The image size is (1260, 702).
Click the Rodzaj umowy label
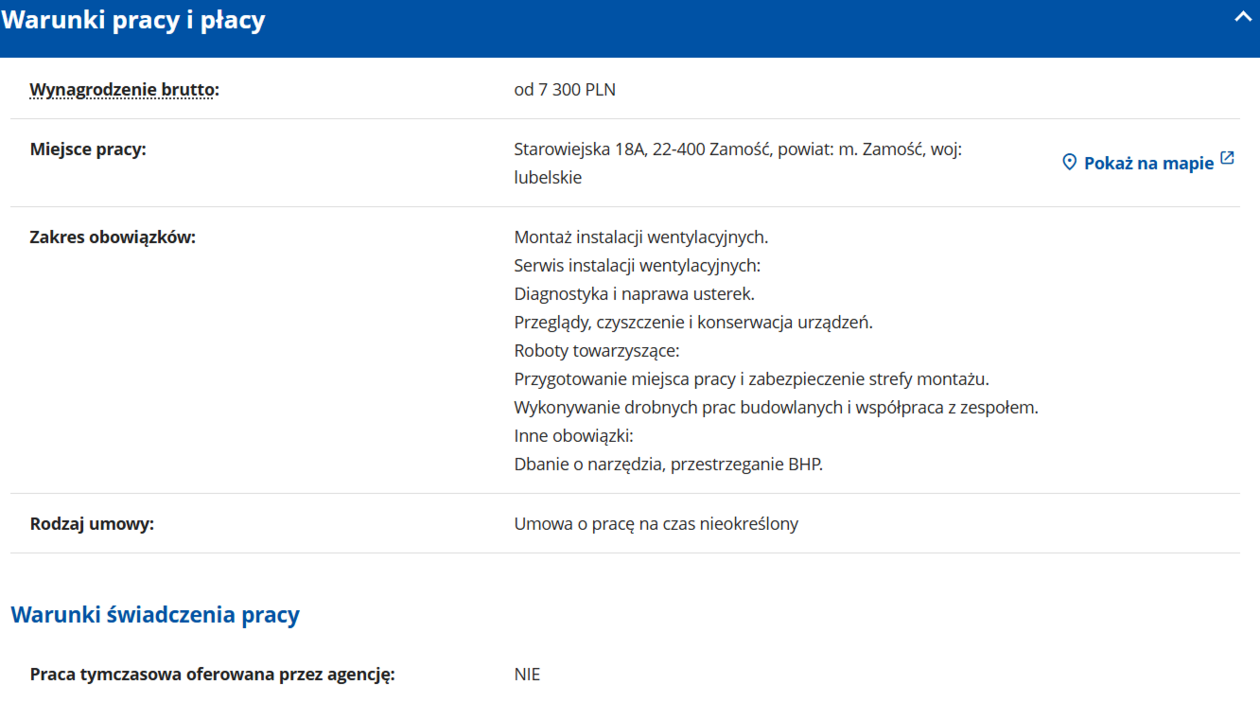[92, 523]
